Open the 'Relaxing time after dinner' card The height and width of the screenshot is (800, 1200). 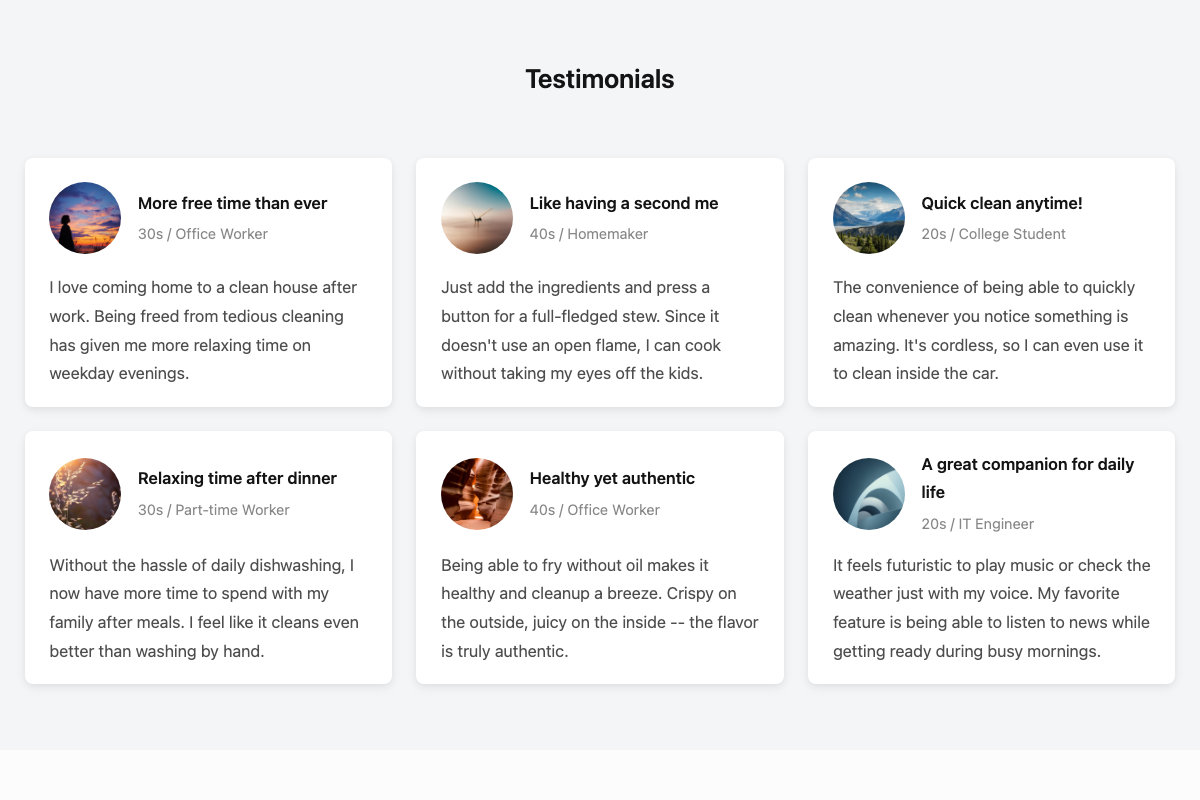(x=208, y=557)
